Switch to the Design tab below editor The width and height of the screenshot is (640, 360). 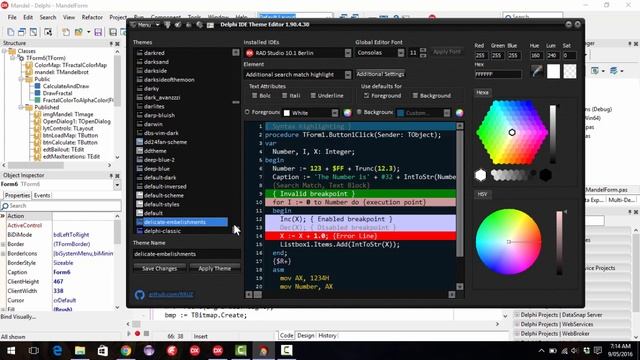tap(305, 336)
